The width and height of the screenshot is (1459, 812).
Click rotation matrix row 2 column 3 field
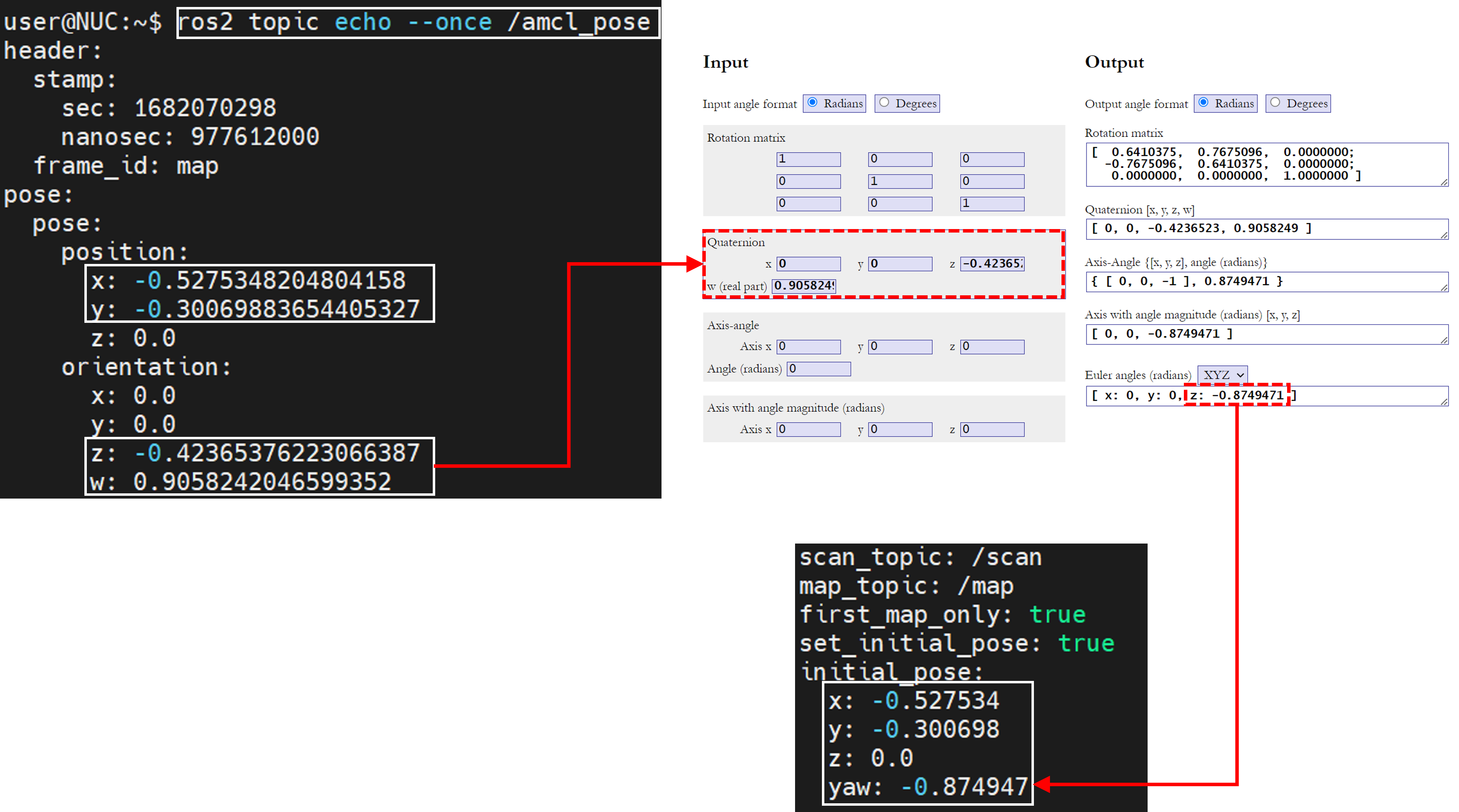point(992,181)
